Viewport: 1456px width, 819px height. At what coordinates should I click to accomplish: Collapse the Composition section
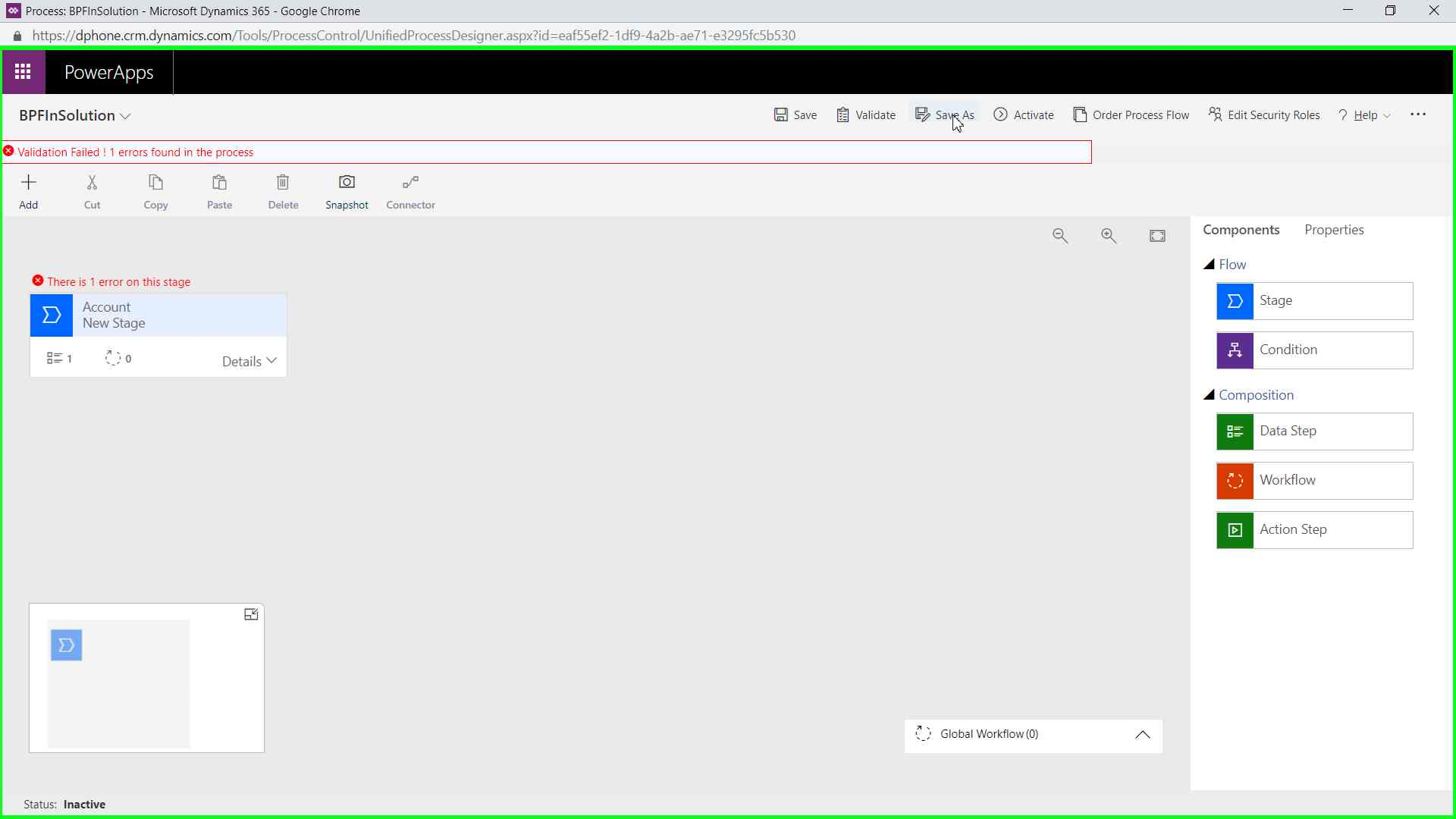point(1210,395)
